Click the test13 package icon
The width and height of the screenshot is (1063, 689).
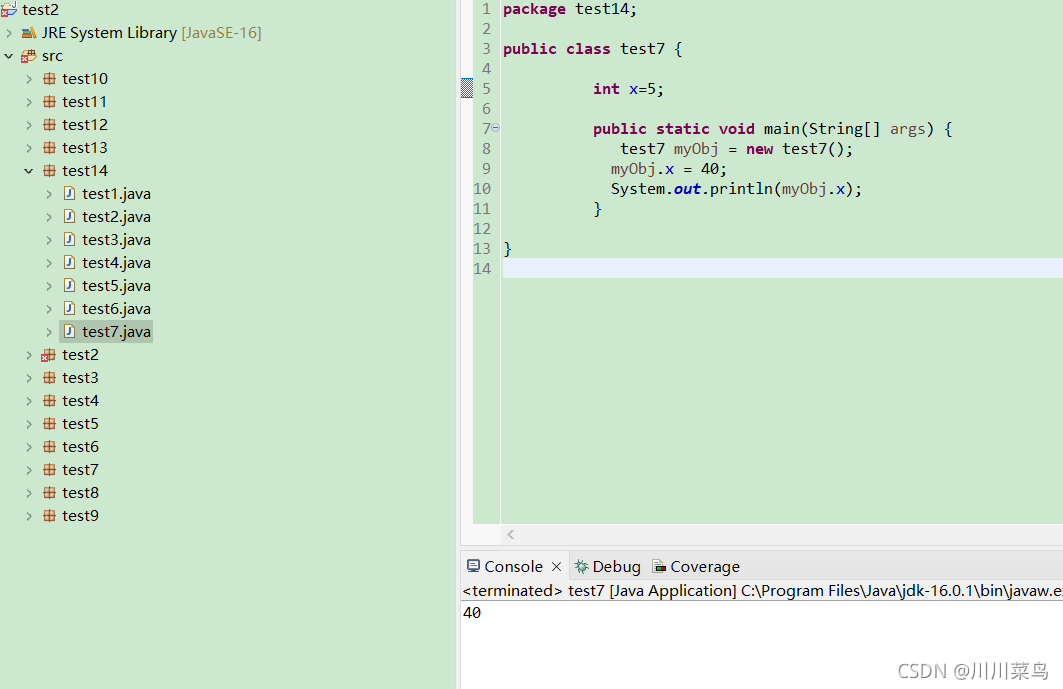[x=49, y=148]
